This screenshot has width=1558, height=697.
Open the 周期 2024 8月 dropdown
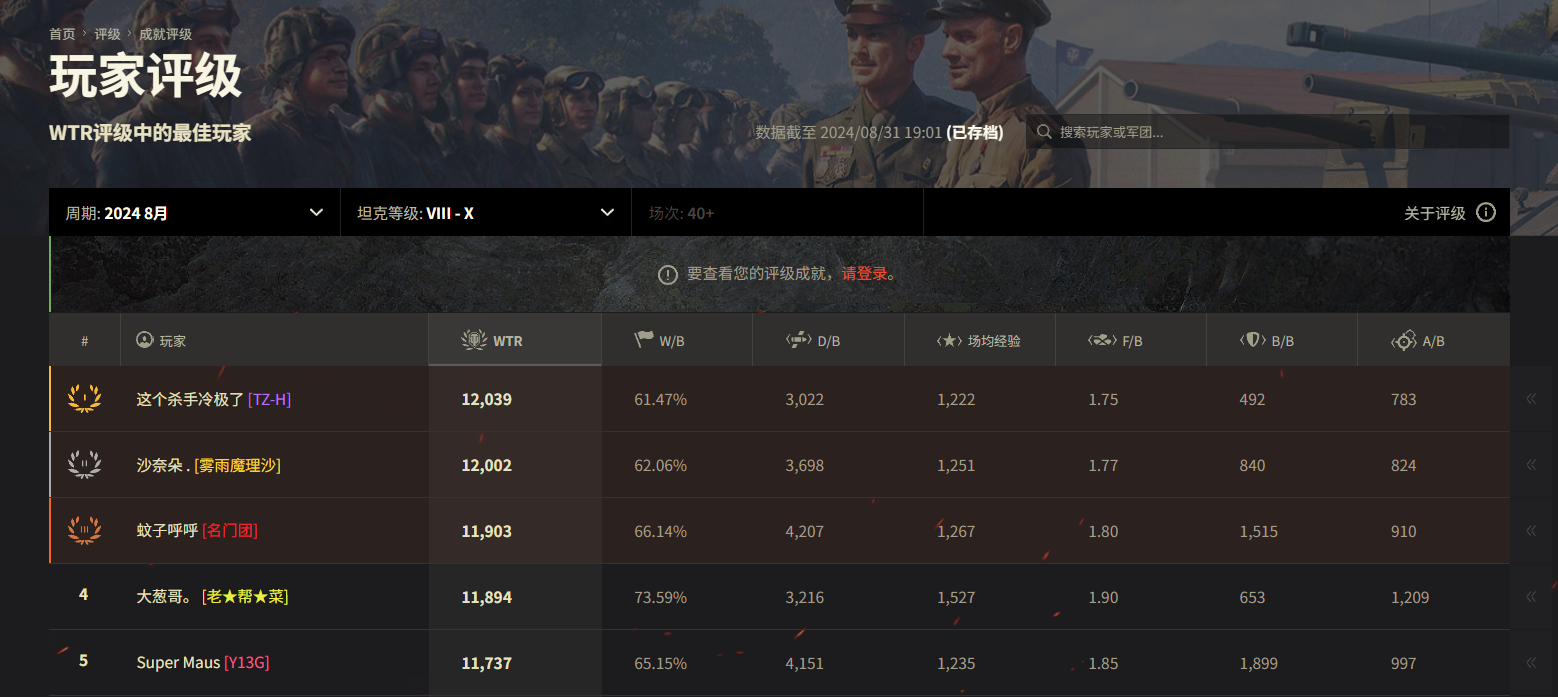point(195,213)
